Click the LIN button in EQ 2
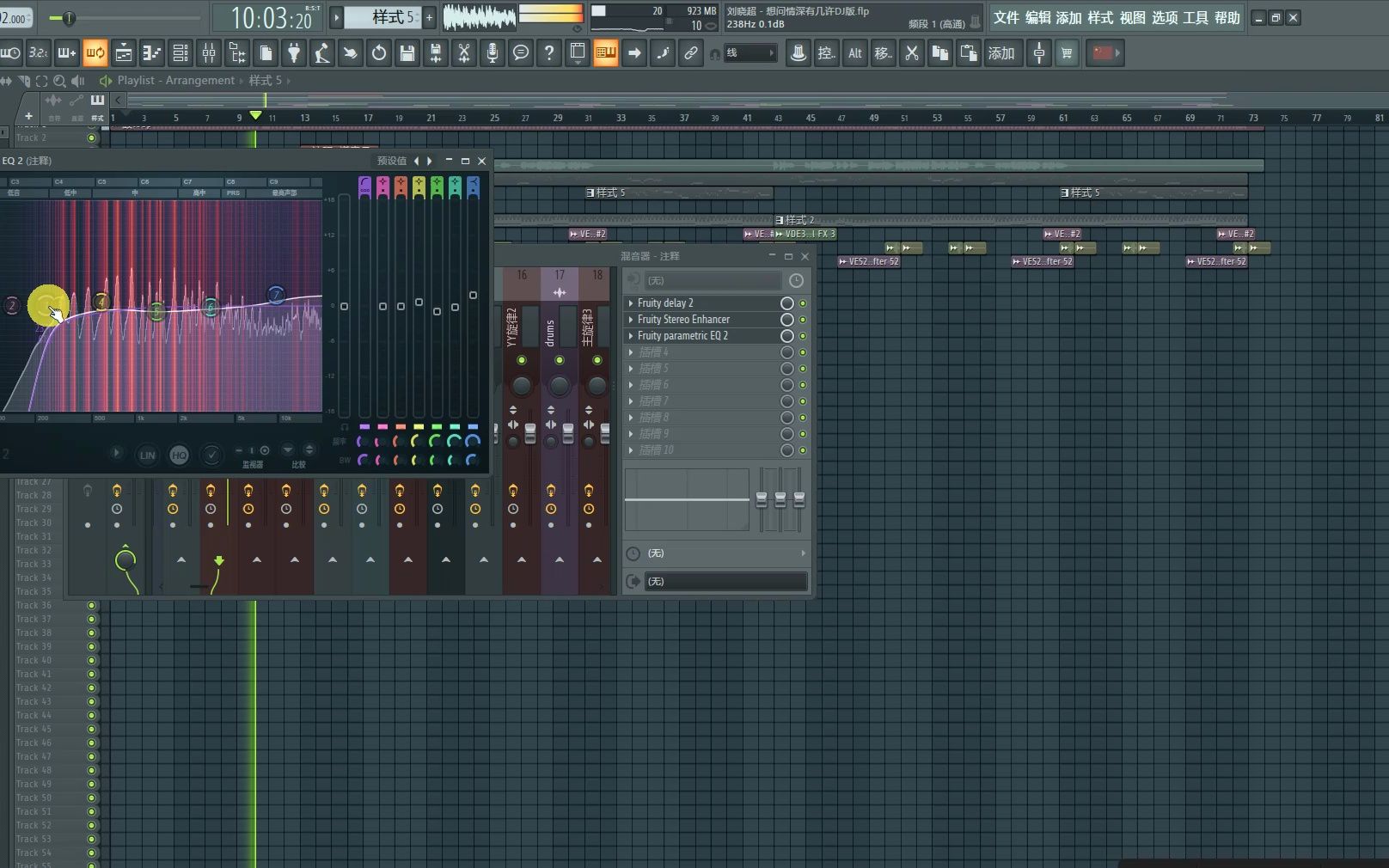The height and width of the screenshot is (868, 1389). coord(148,455)
